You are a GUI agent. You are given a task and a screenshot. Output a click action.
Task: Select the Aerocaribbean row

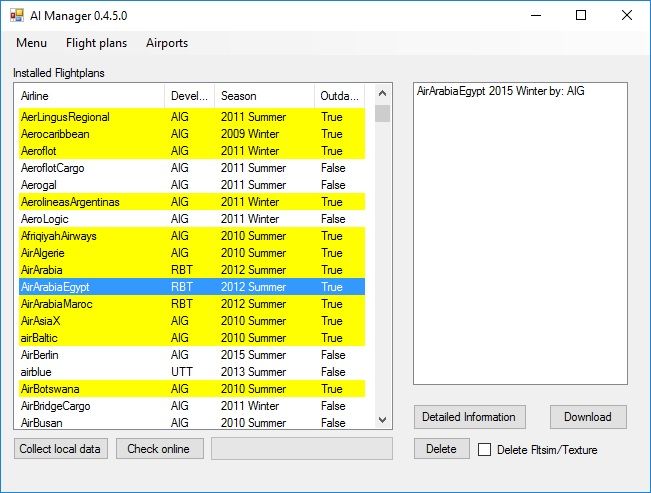192,134
